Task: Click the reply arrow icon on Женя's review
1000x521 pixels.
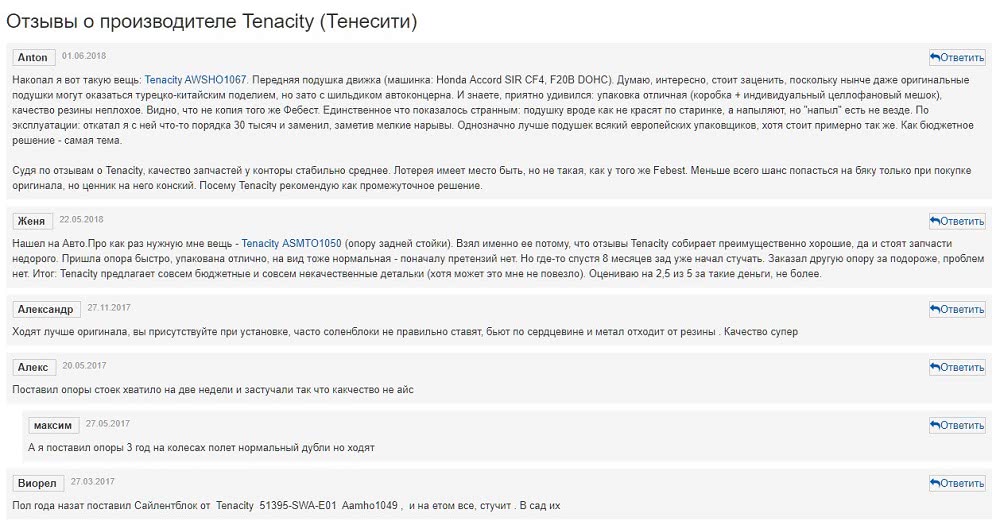Action: point(935,221)
